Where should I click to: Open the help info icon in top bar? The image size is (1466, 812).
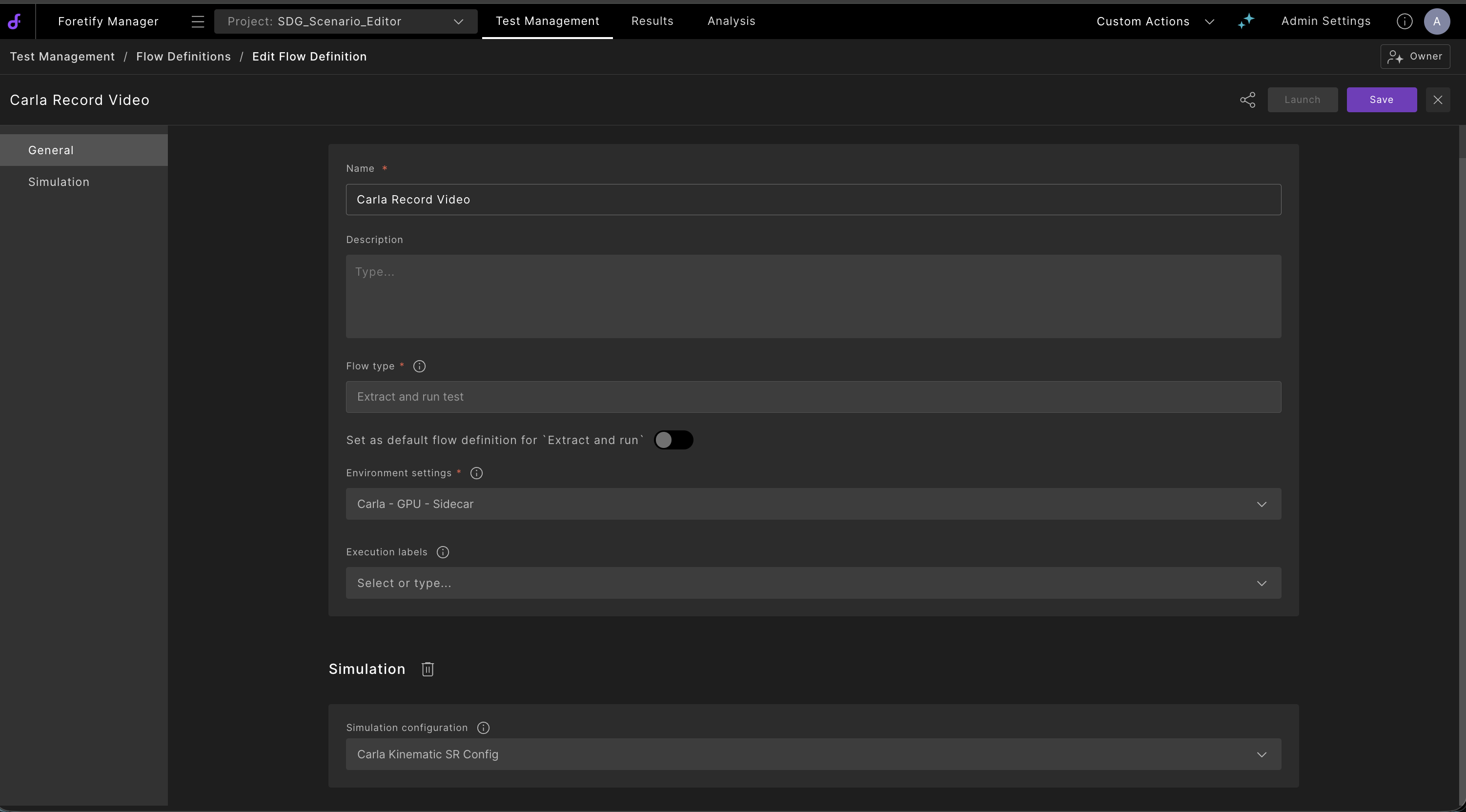(x=1404, y=21)
